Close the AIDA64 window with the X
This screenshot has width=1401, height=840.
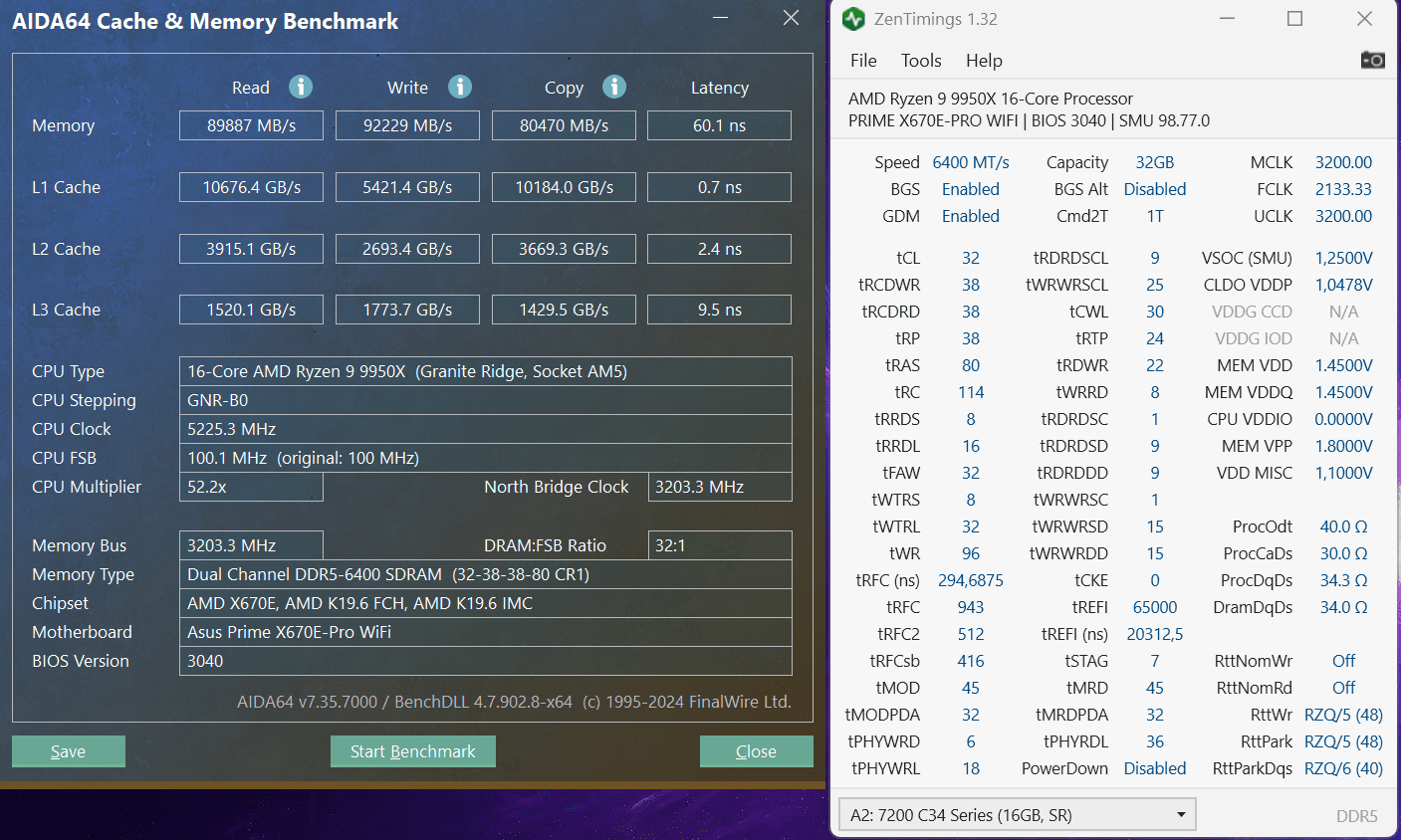pos(791,18)
